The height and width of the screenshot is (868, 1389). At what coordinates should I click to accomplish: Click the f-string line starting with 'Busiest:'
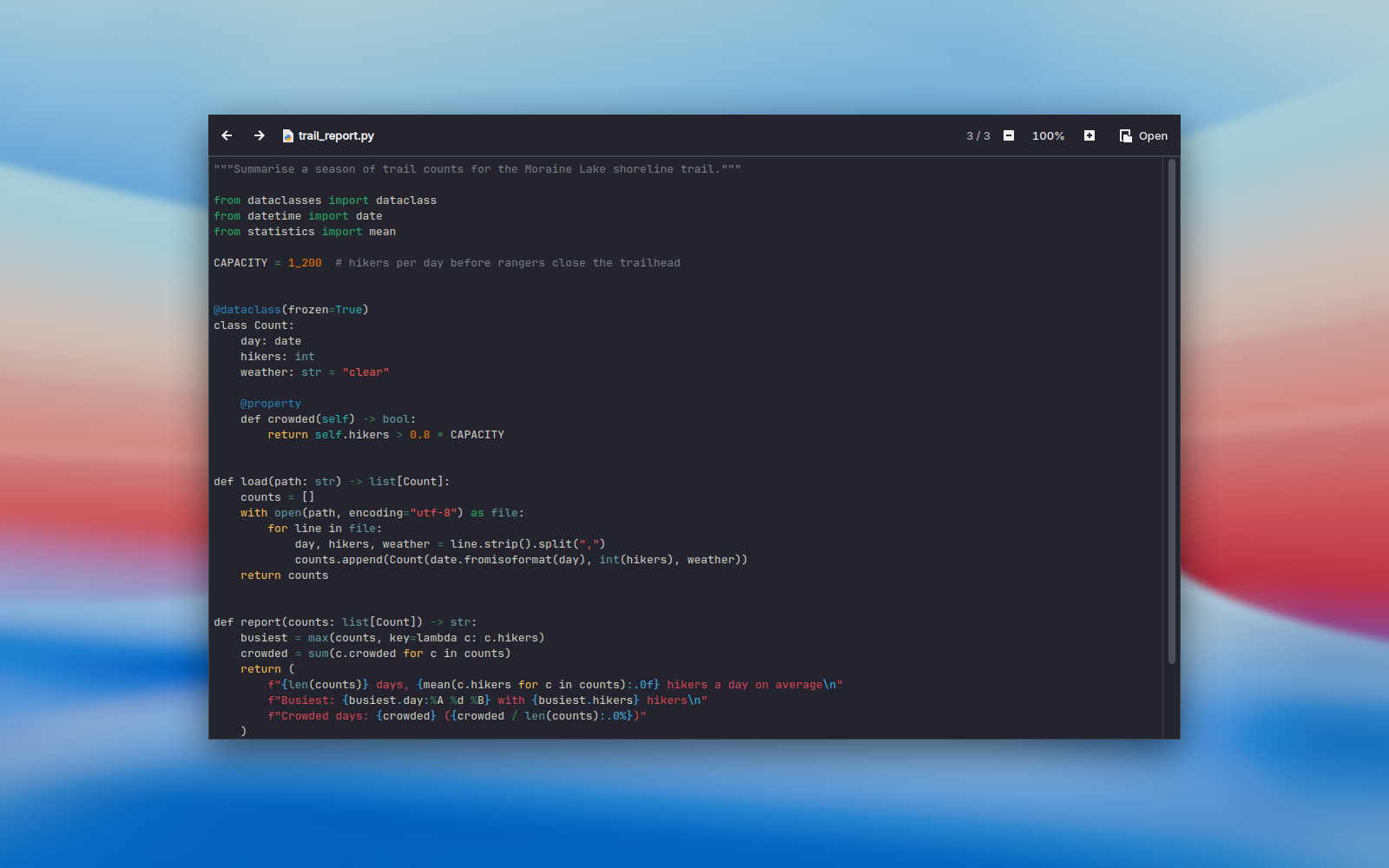(x=487, y=700)
